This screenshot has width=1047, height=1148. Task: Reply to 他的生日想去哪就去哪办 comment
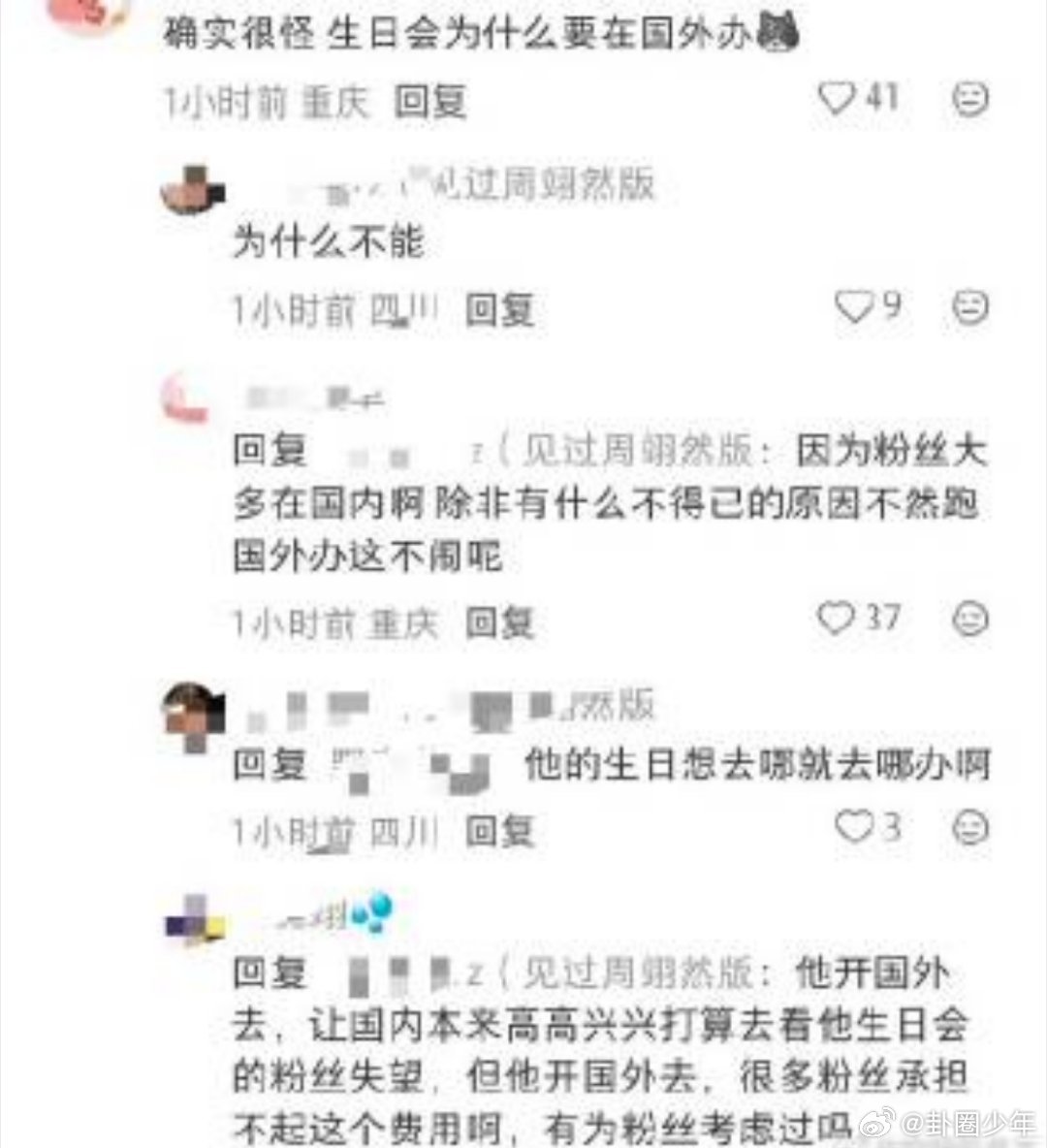(500, 832)
